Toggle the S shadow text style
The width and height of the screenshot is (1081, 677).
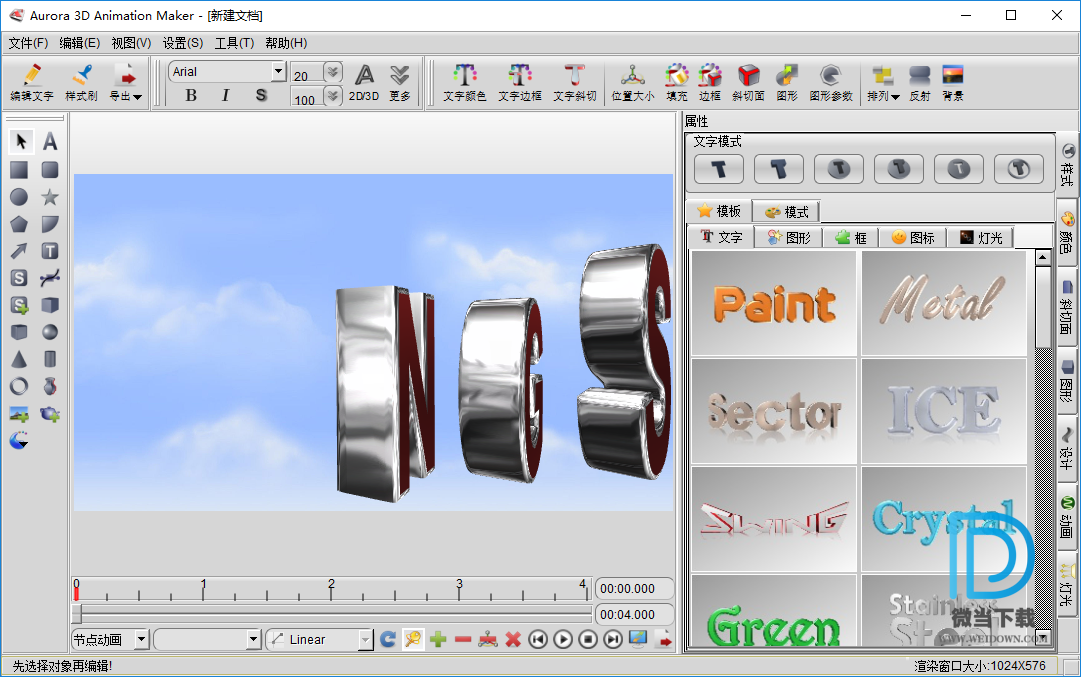261,95
